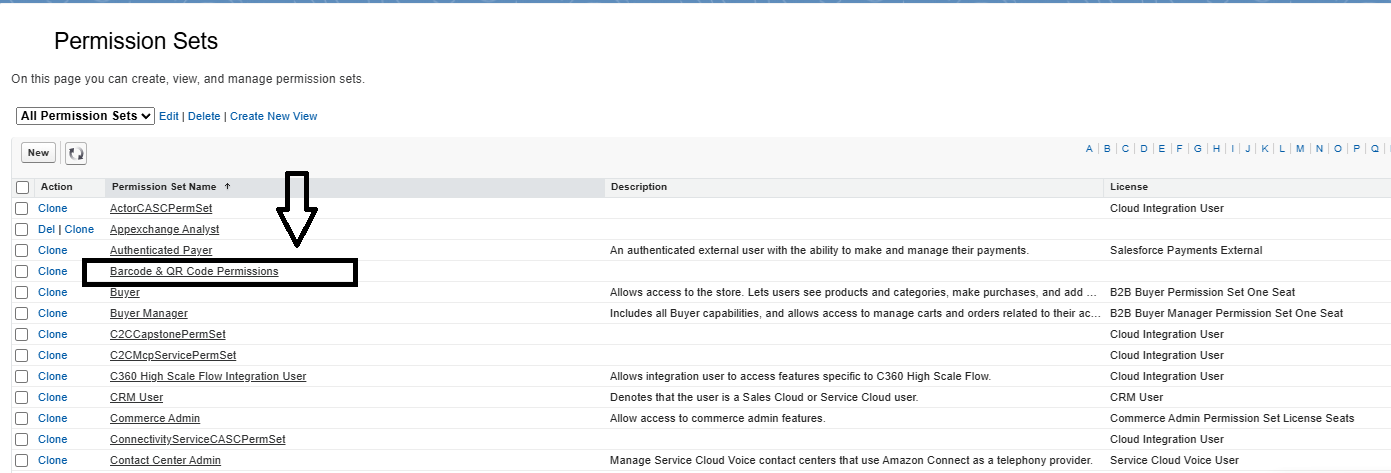The image size is (1391, 473).
Task: Delete the Appexchange Analyst permission set
Action: [x=47, y=229]
